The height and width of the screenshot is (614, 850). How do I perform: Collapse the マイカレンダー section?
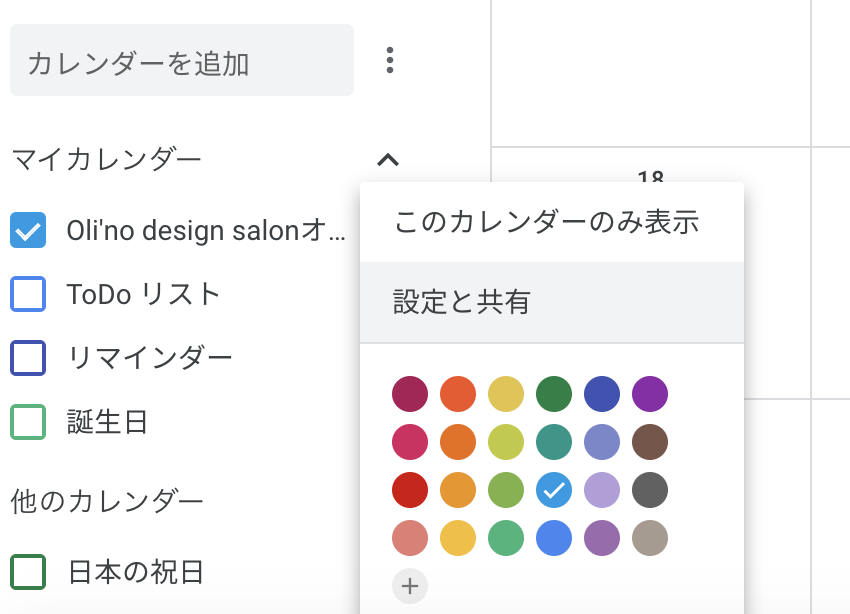[x=388, y=160]
